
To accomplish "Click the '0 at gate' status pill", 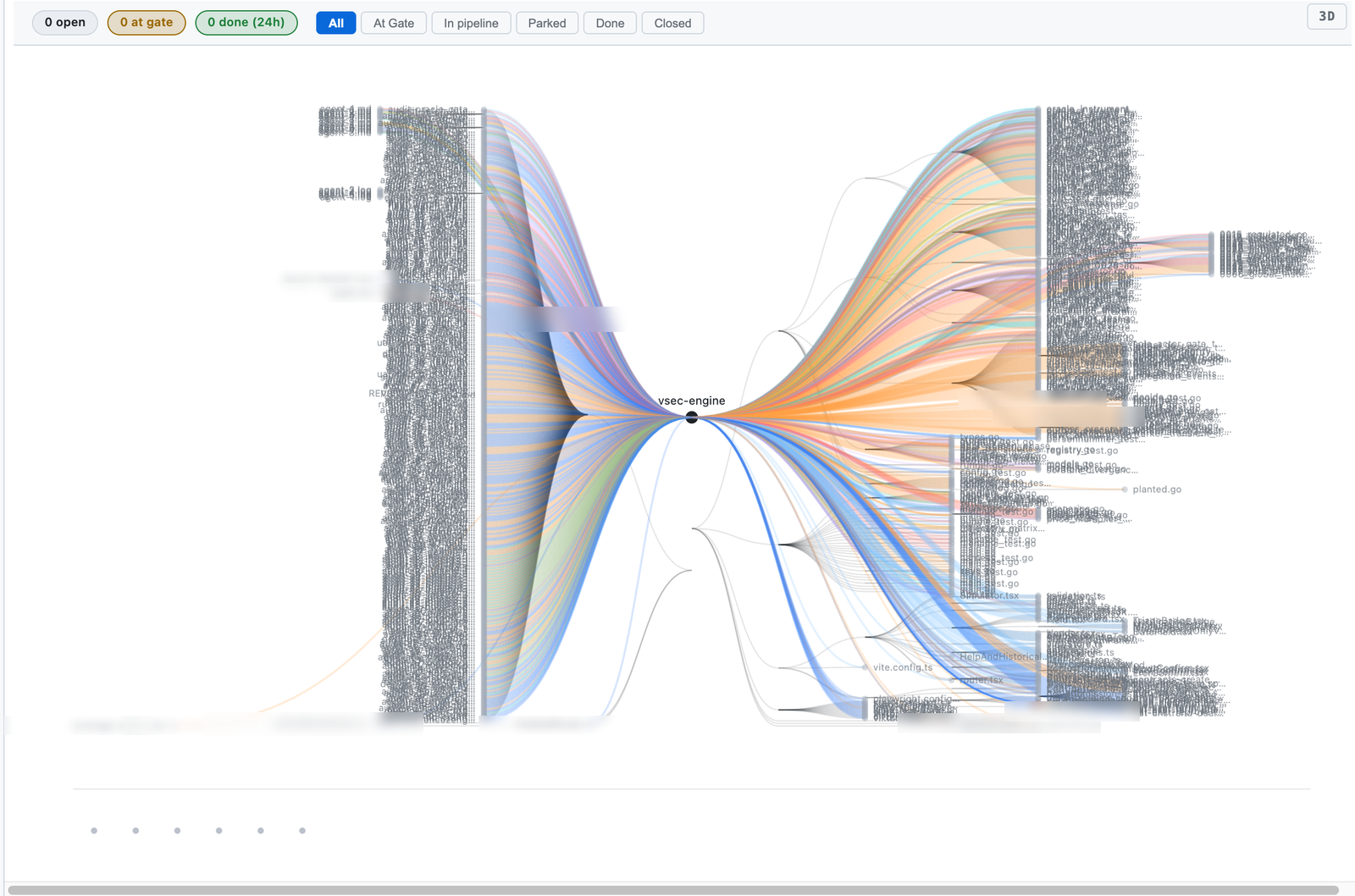I will click(x=147, y=23).
